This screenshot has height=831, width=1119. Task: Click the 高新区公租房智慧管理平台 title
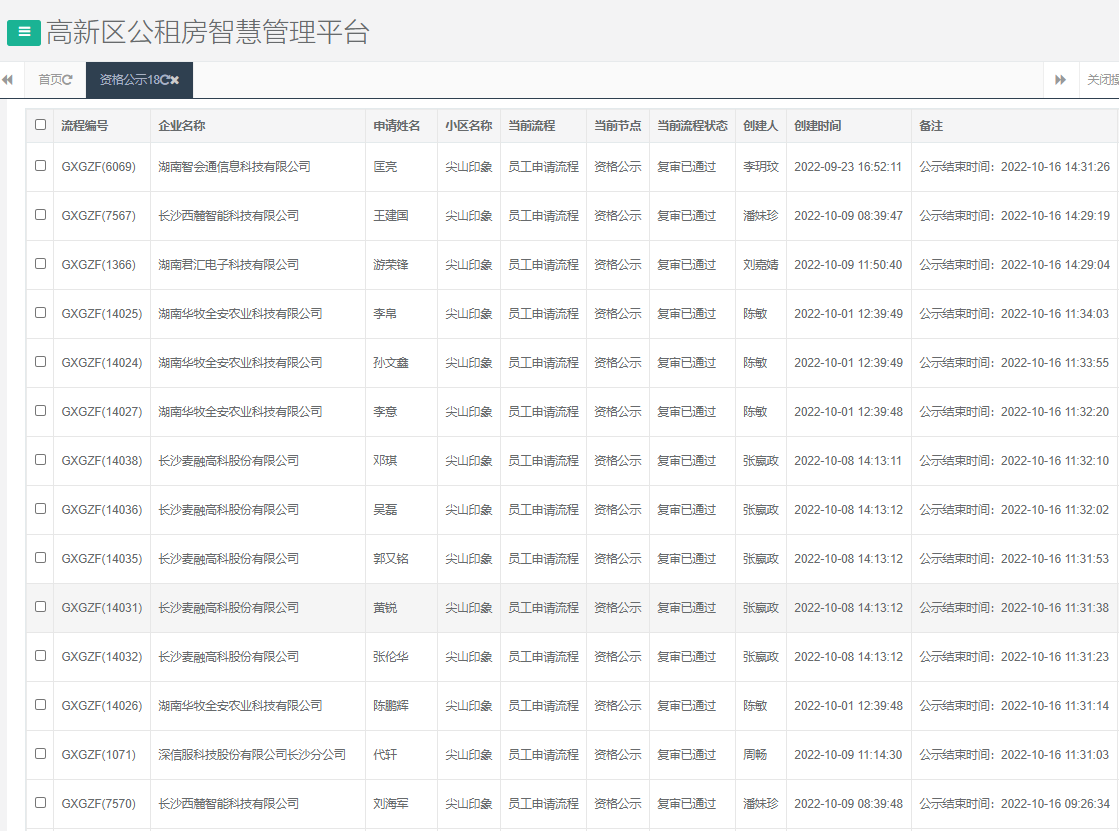point(208,32)
